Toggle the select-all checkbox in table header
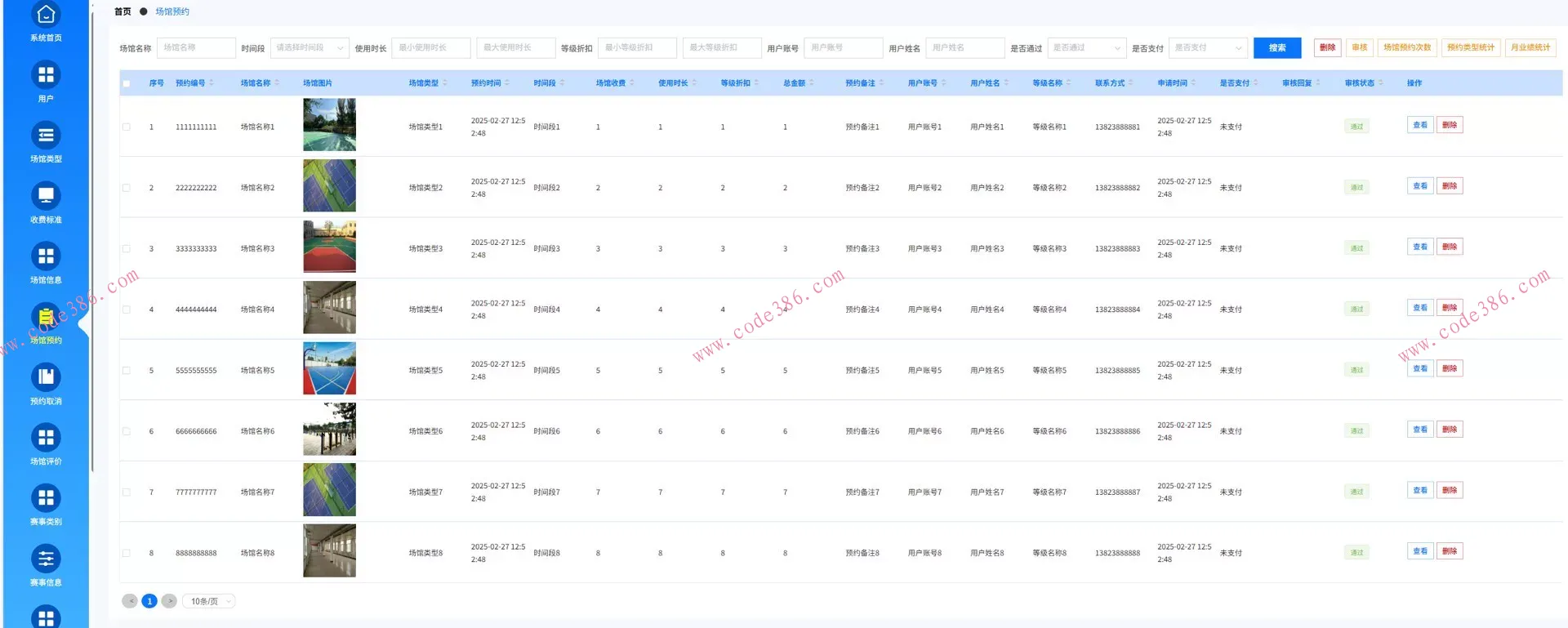The height and width of the screenshot is (628, 1568). pos(127,83)
